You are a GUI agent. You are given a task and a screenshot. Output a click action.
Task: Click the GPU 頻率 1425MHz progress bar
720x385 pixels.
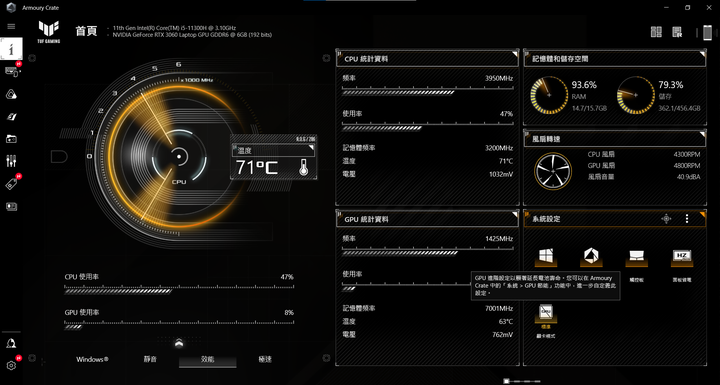click(428, 252)
